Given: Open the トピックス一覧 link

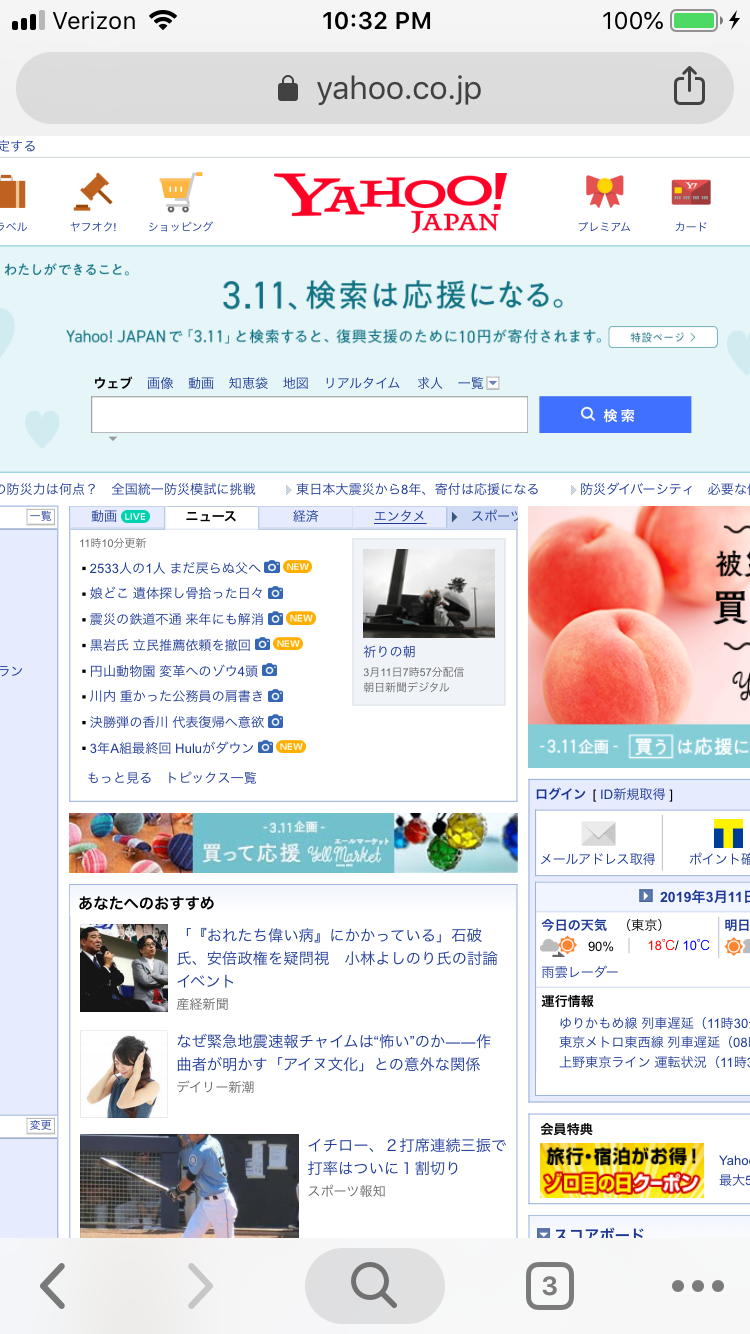Looking at the screenshot, I should pyautogui.click(x=211, y=778).
